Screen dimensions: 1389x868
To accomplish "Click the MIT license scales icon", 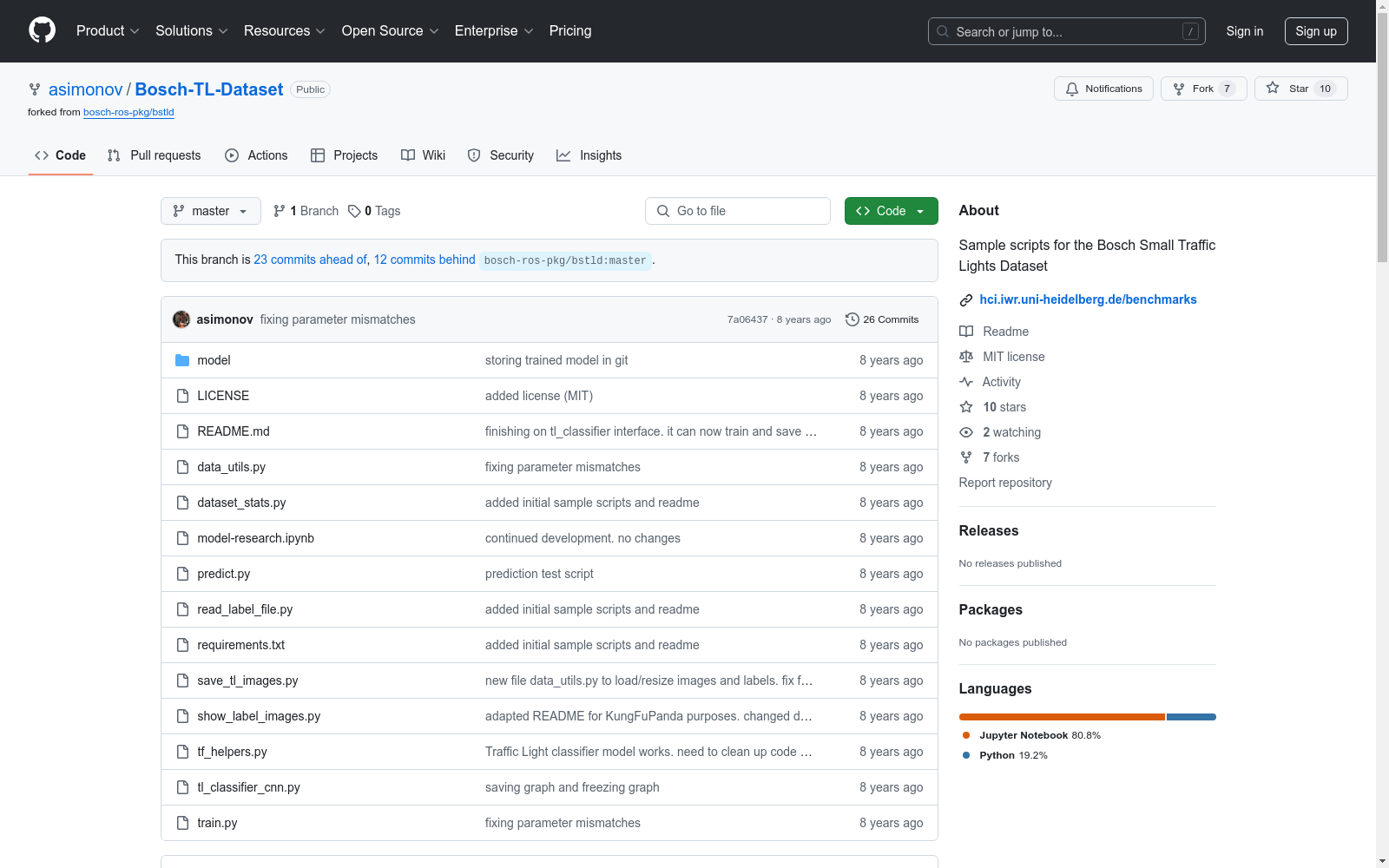I will (966, 357).
